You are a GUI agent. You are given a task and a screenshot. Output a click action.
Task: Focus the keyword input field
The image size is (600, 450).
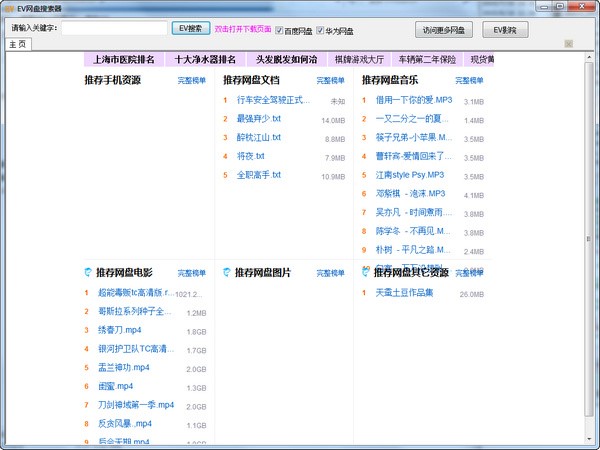[x=114, y=28]
